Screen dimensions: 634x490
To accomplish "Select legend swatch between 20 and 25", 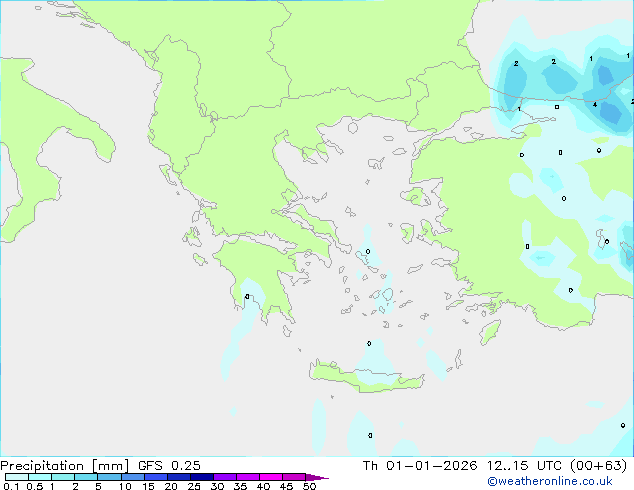I will click(x=179, y=477).
